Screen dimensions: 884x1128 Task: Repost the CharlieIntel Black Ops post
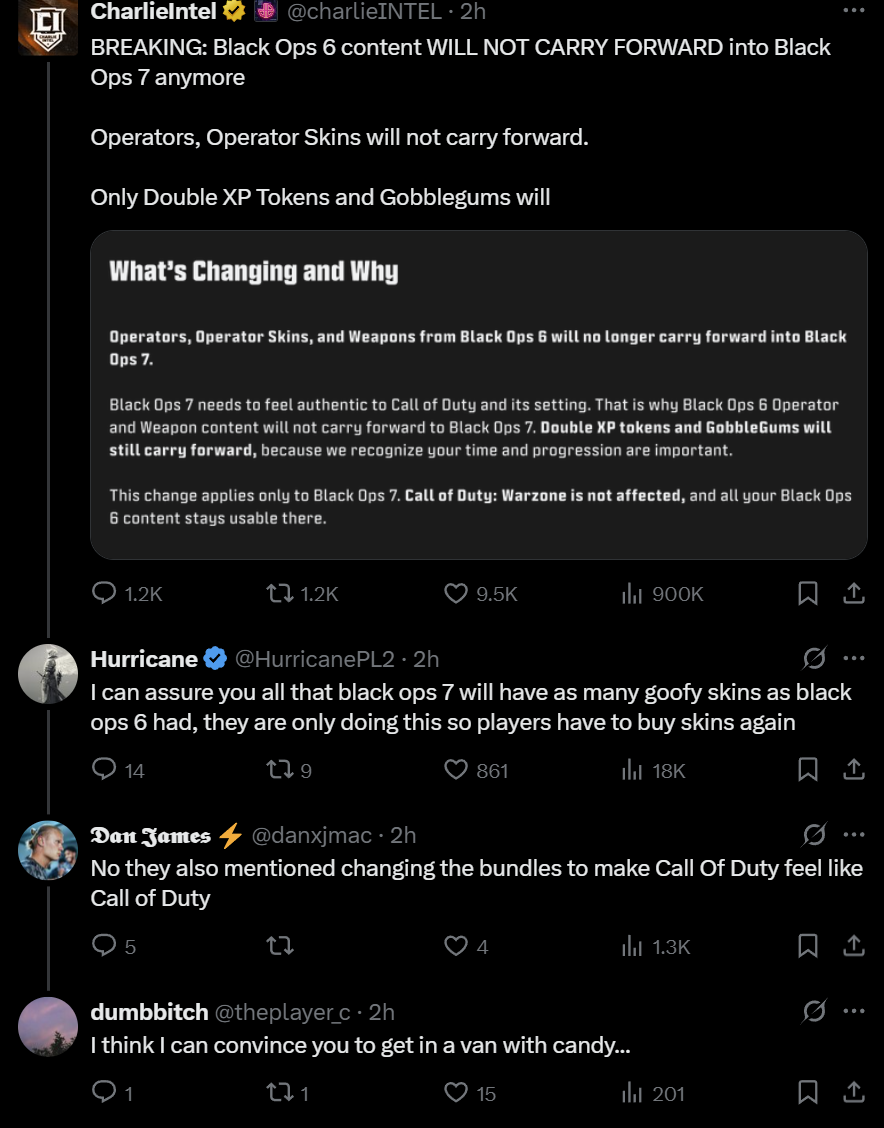[x=280, y=594]
